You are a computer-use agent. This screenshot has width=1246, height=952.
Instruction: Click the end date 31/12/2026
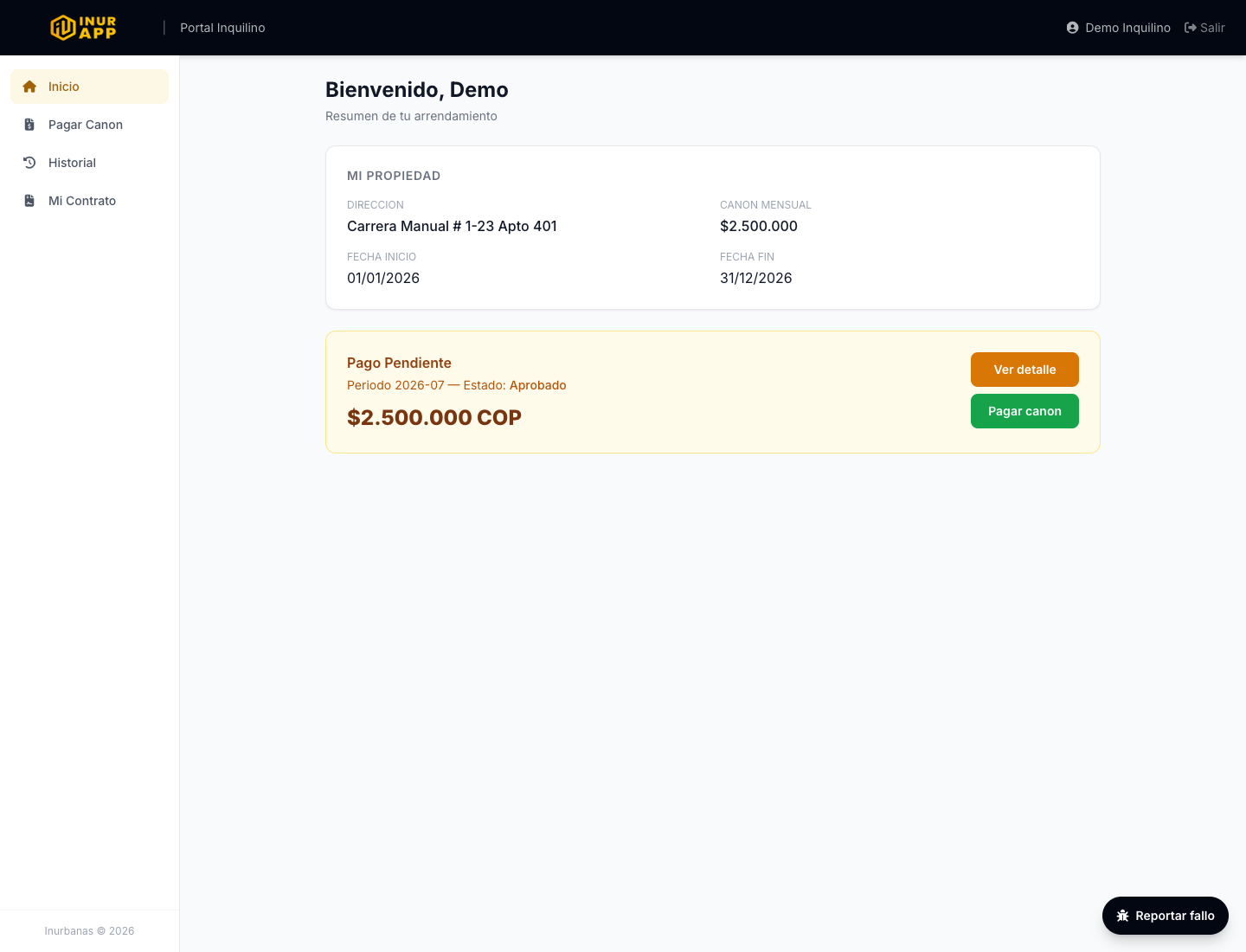pyautogui.click(x=756, y=278)
